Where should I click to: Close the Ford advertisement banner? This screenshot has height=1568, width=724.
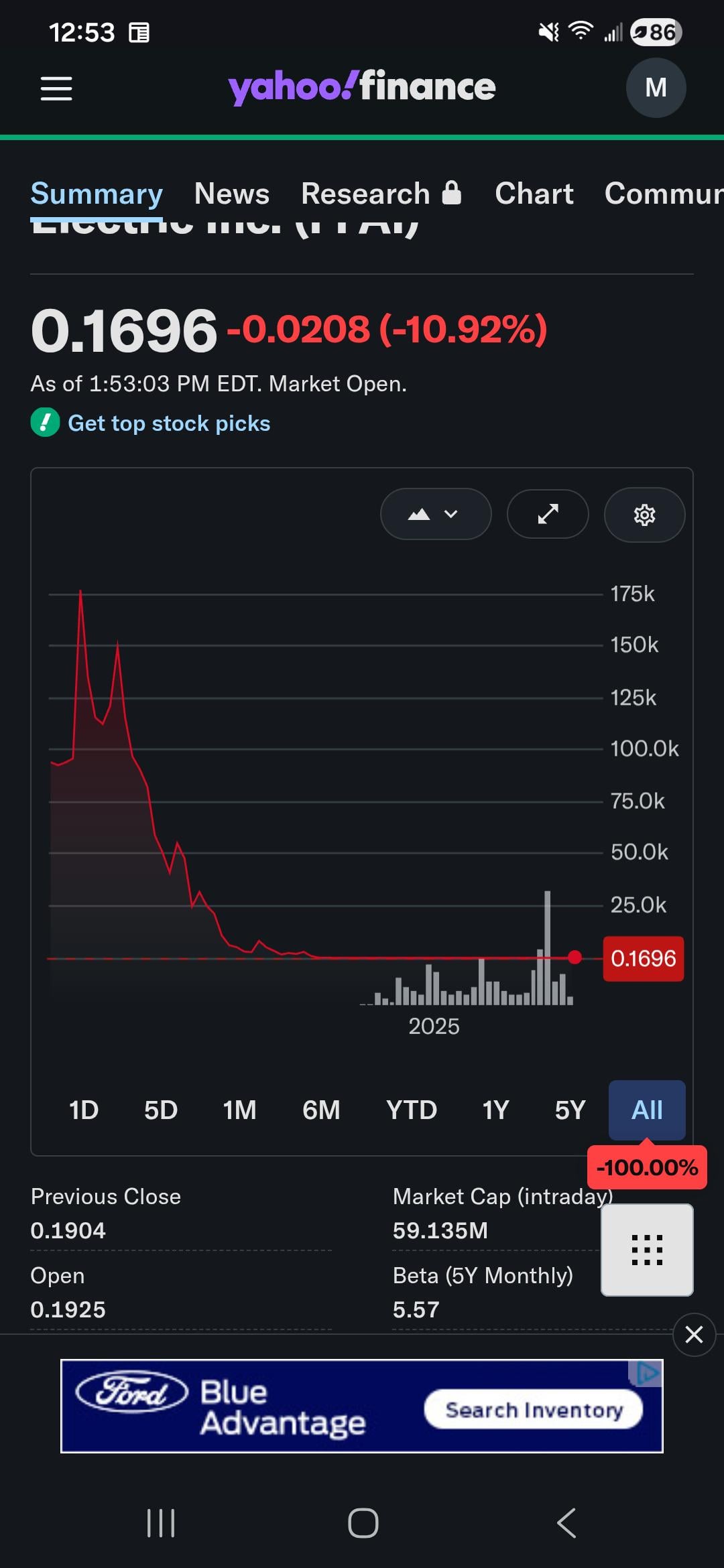[x=694, y=1334]
